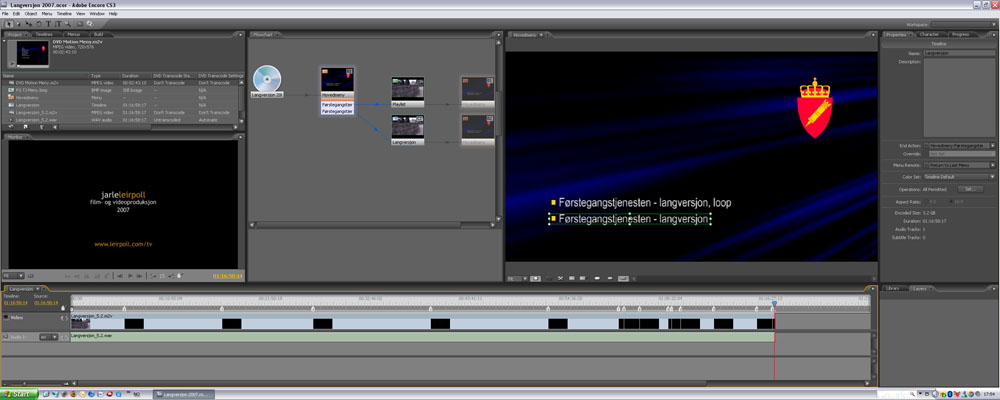
Task: Click the Langversjon_5.2.wav audio clip
Action: (422, 337)
